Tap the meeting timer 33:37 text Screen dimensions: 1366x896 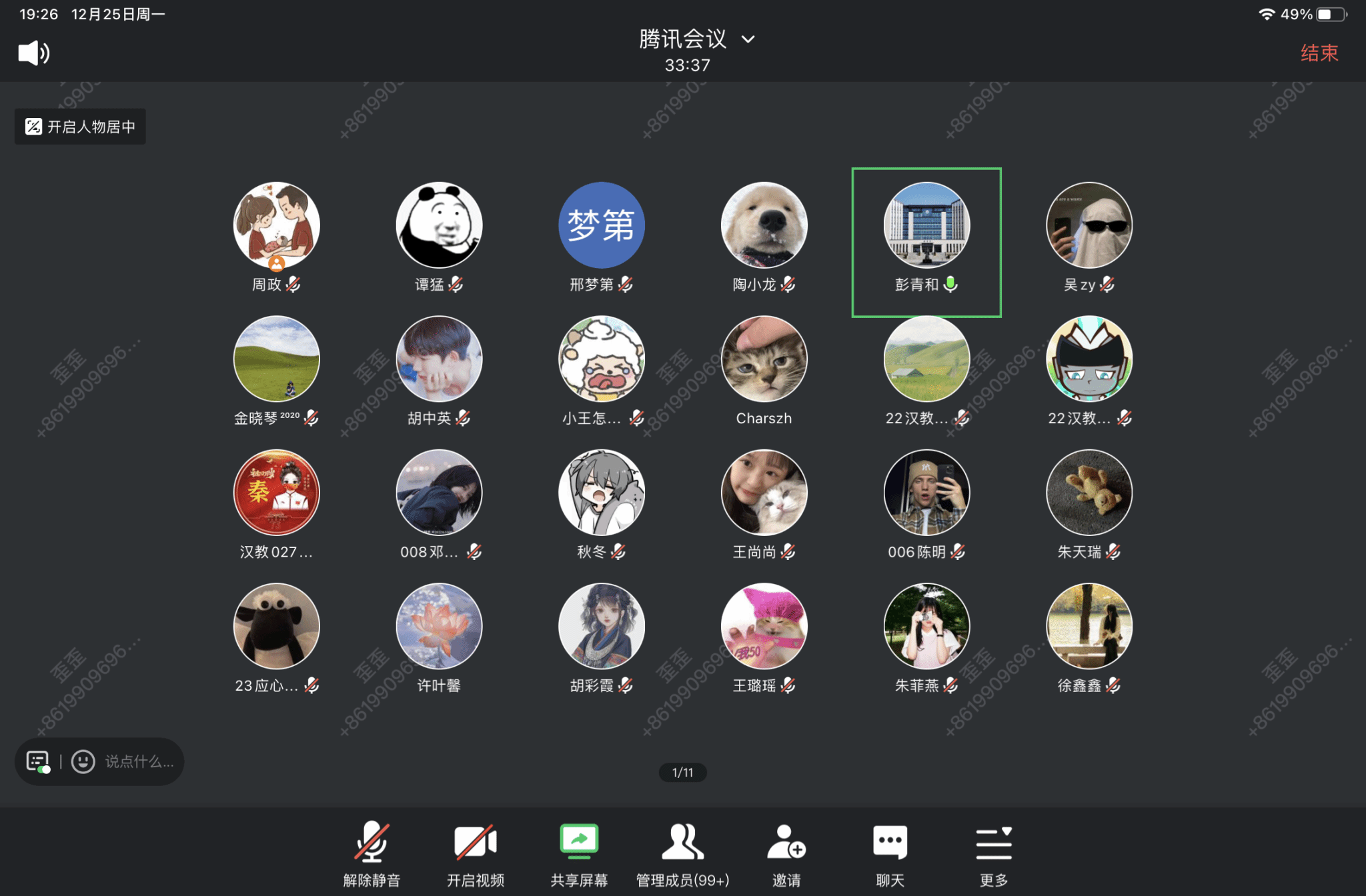[x=687, y=65]
